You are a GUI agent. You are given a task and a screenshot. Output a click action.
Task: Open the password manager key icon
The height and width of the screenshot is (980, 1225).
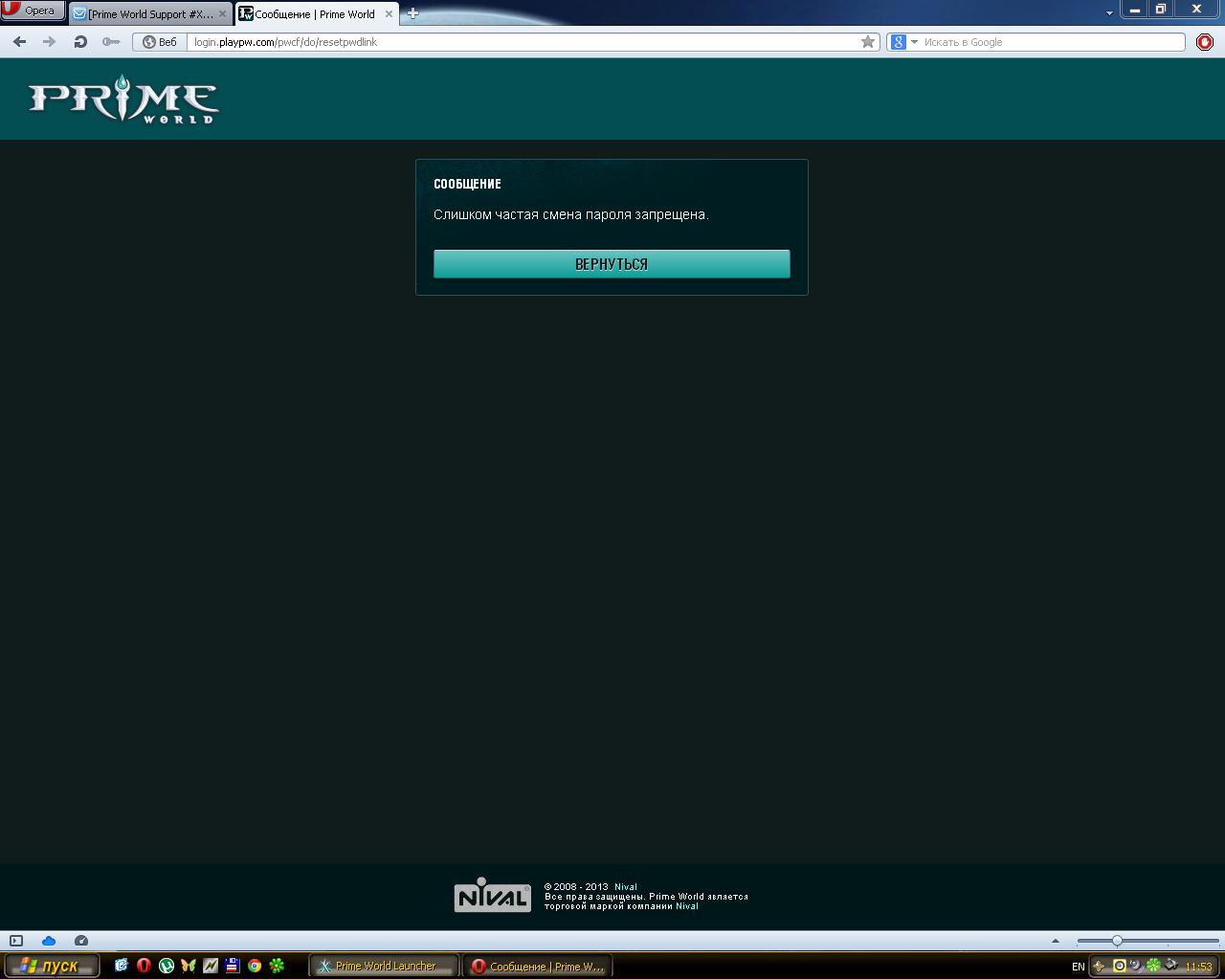[111, 42]
